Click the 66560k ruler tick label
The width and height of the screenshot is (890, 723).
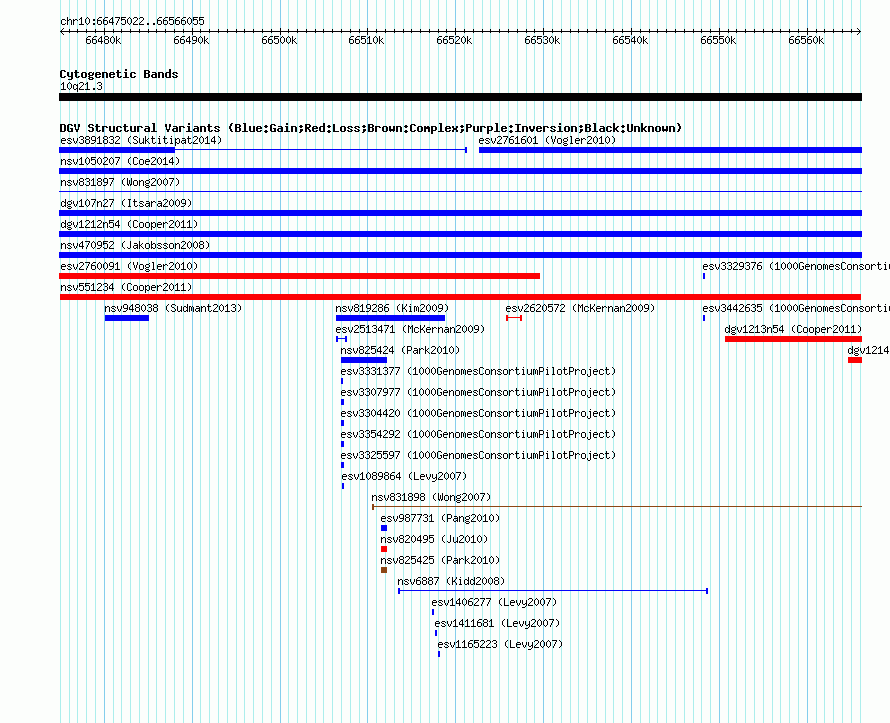806,40
